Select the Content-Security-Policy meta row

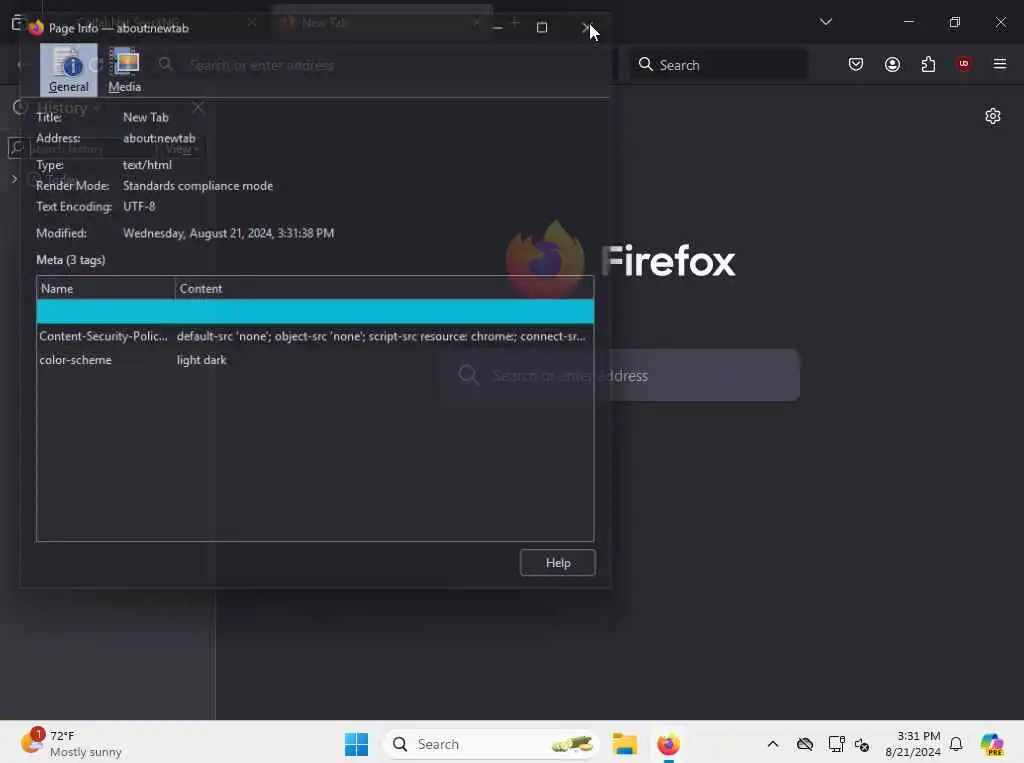tap(315, 336)
